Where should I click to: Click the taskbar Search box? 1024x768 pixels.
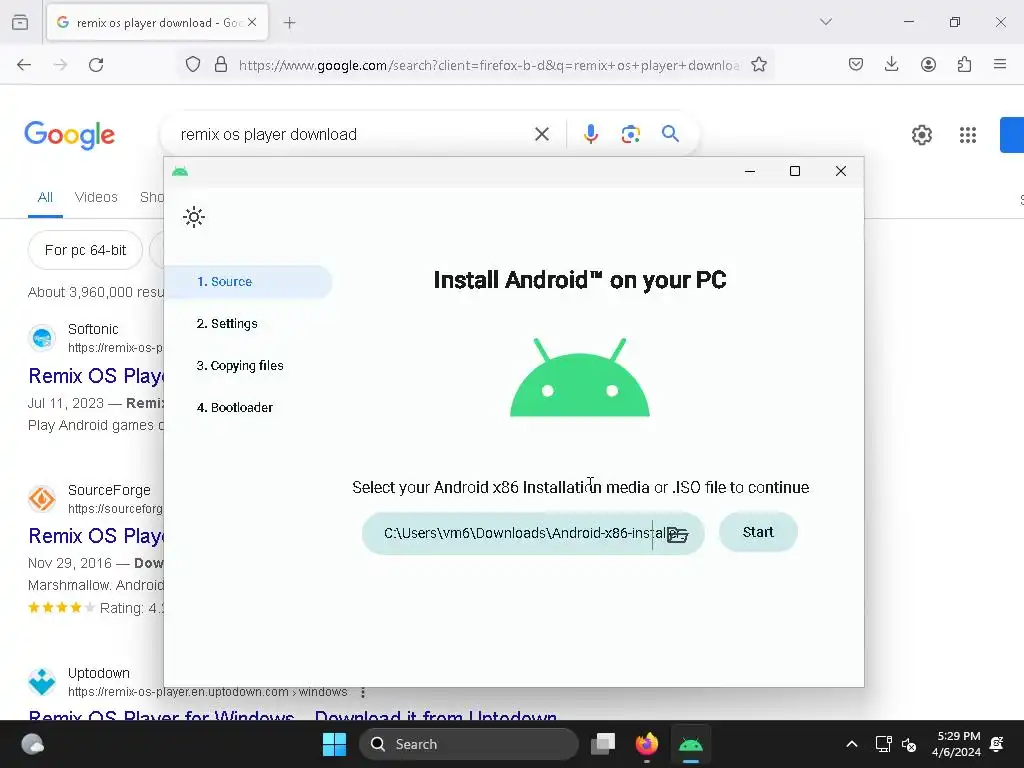(x=469, y=744)
